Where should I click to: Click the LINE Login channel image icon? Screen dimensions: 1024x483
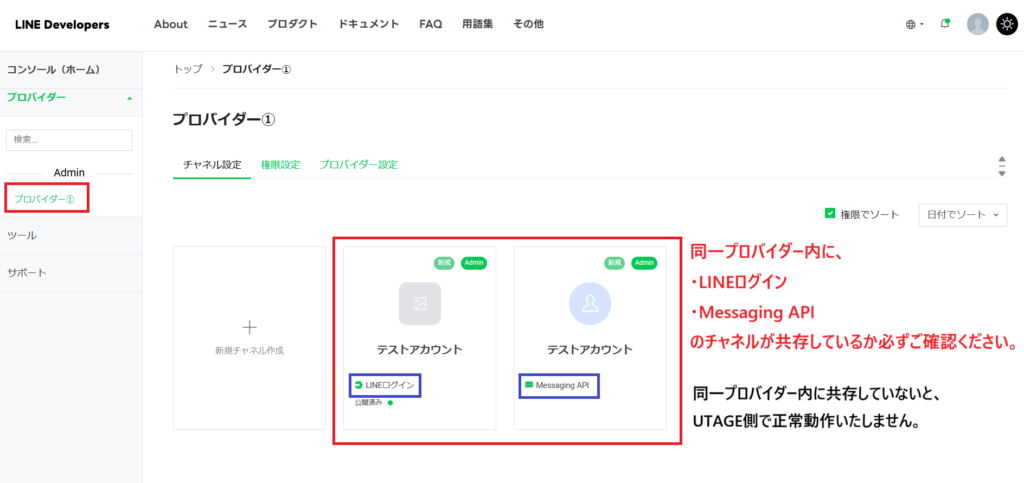click(419, 303)
